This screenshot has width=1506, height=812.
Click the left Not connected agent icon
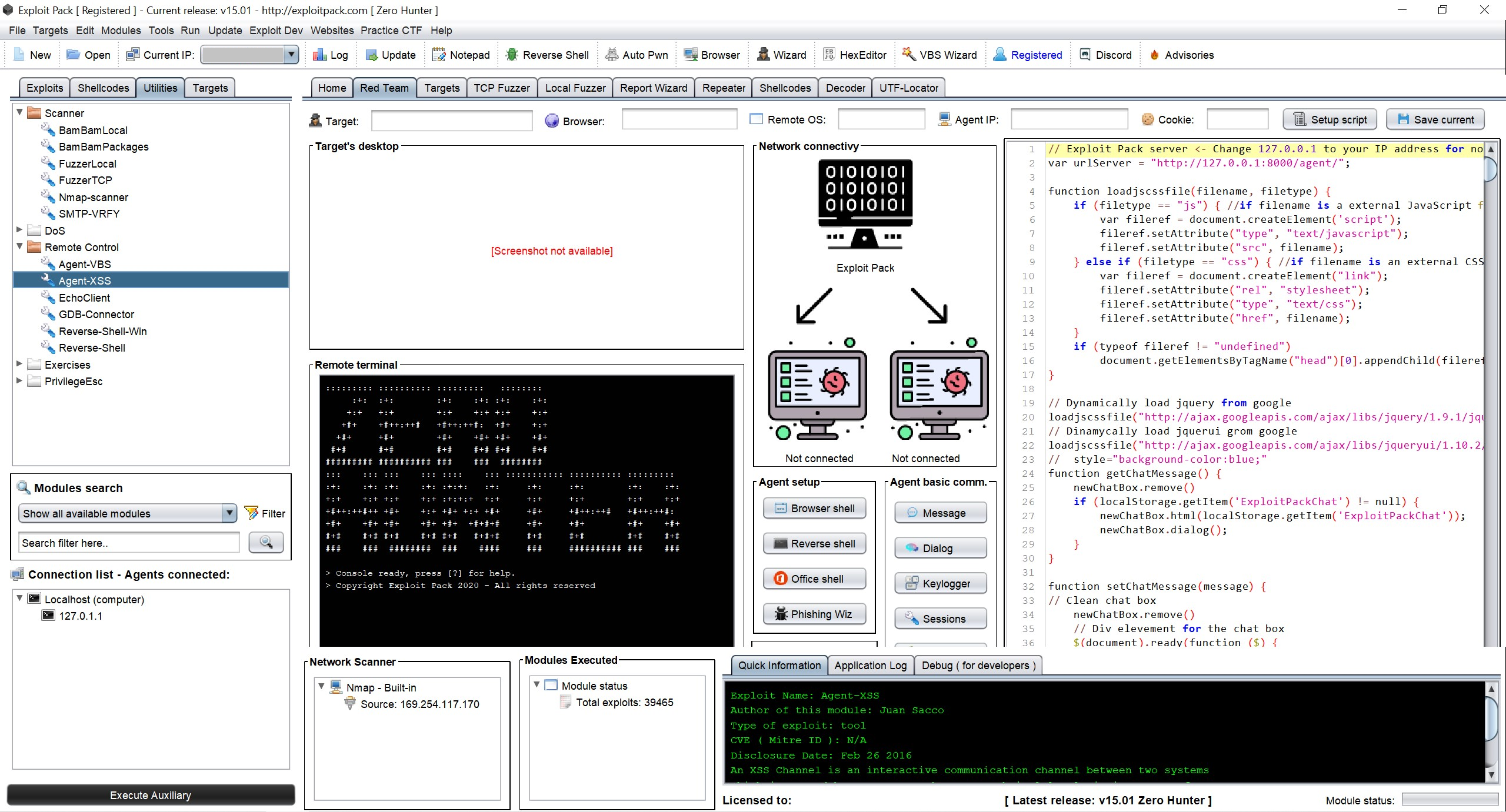817,389
